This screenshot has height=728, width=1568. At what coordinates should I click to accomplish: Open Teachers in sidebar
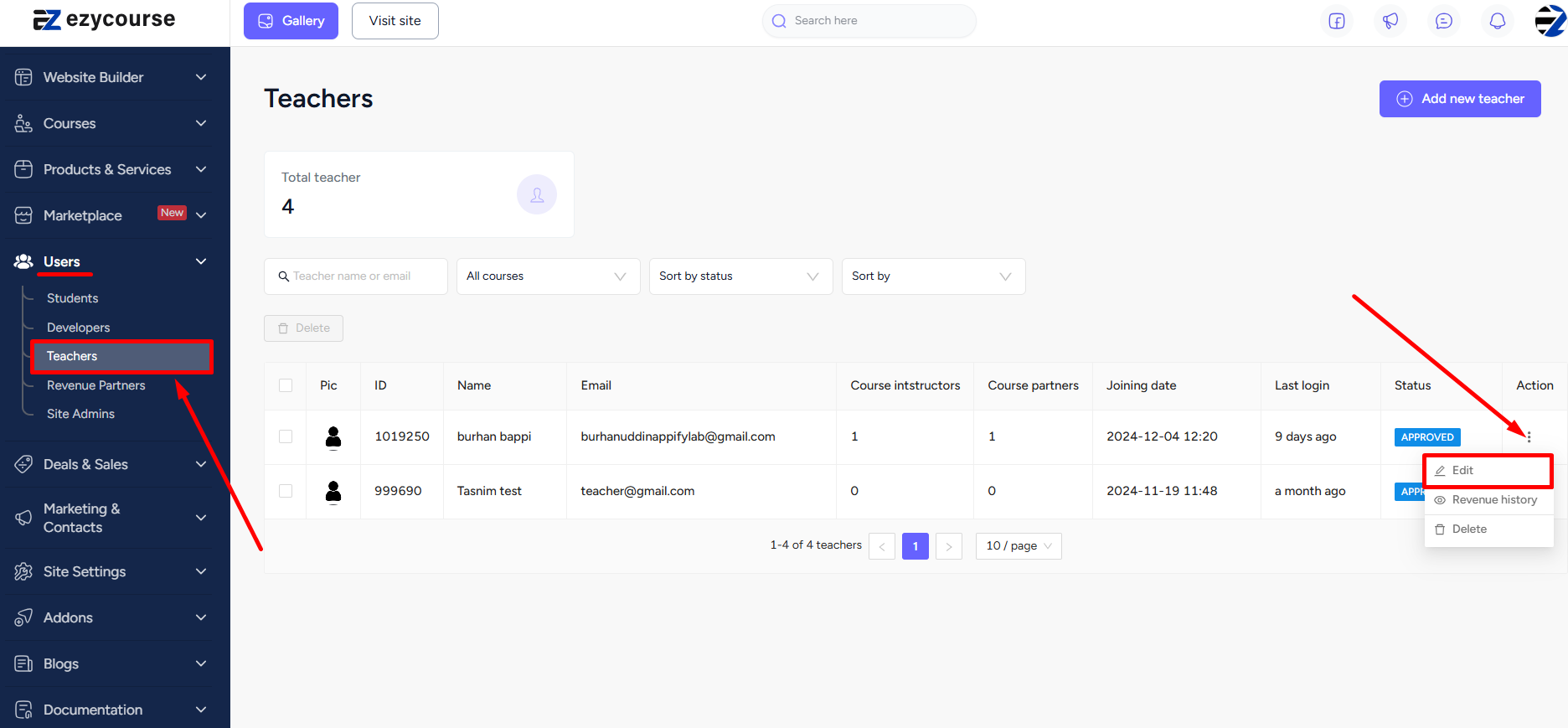point(122,356)
